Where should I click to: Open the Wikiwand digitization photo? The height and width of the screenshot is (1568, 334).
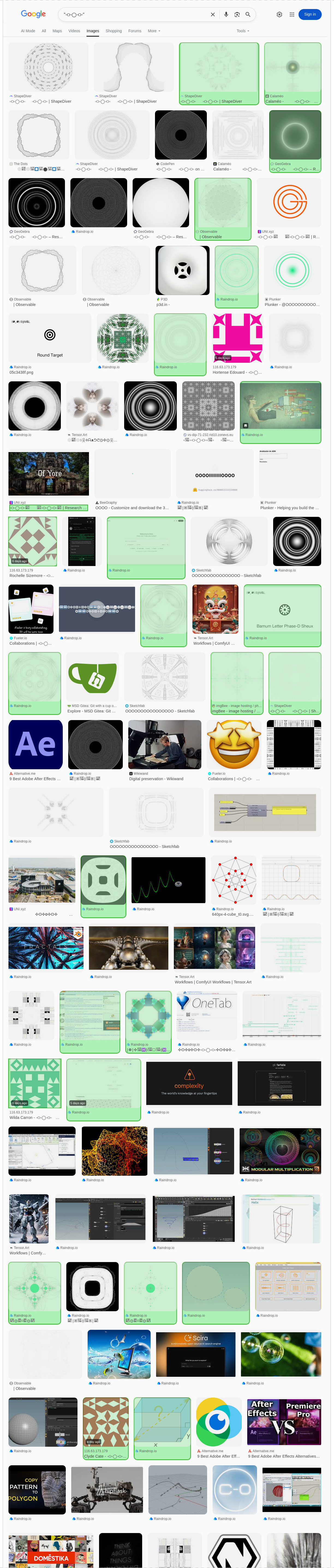(x=165, y=744)
